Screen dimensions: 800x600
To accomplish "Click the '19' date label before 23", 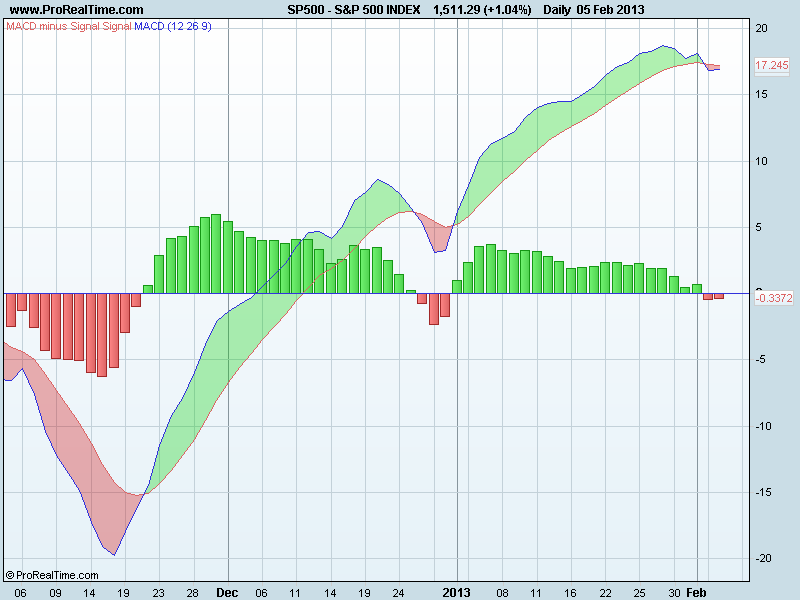I will pyautogui.click(x=123, y=593).
